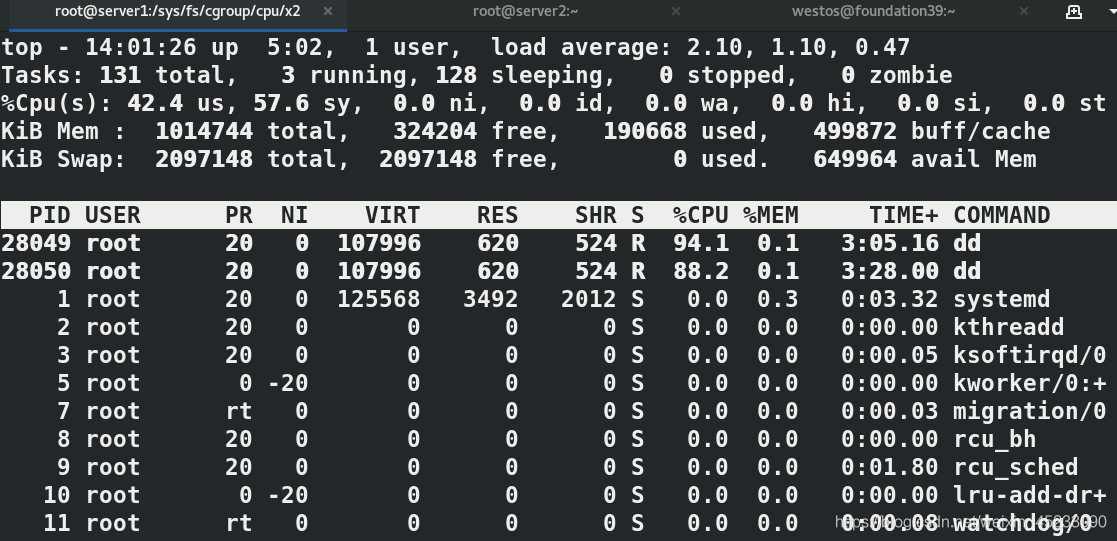This screenshot has height=541, width=1117.
Task: Click the TIME+ column header
Action: point(904,215)
